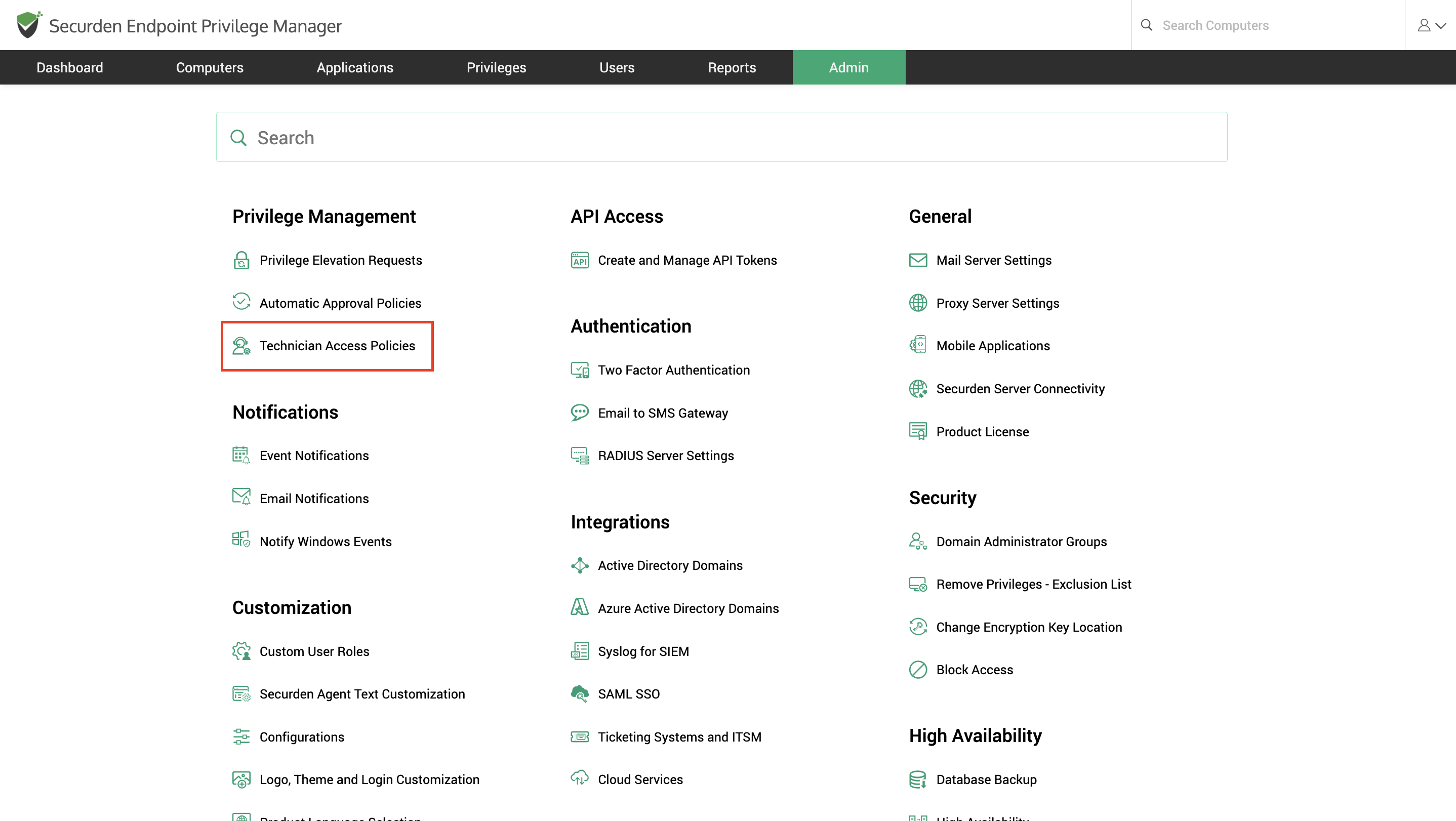Click the Proxy Server Settings globe icon

coord(918,303)
